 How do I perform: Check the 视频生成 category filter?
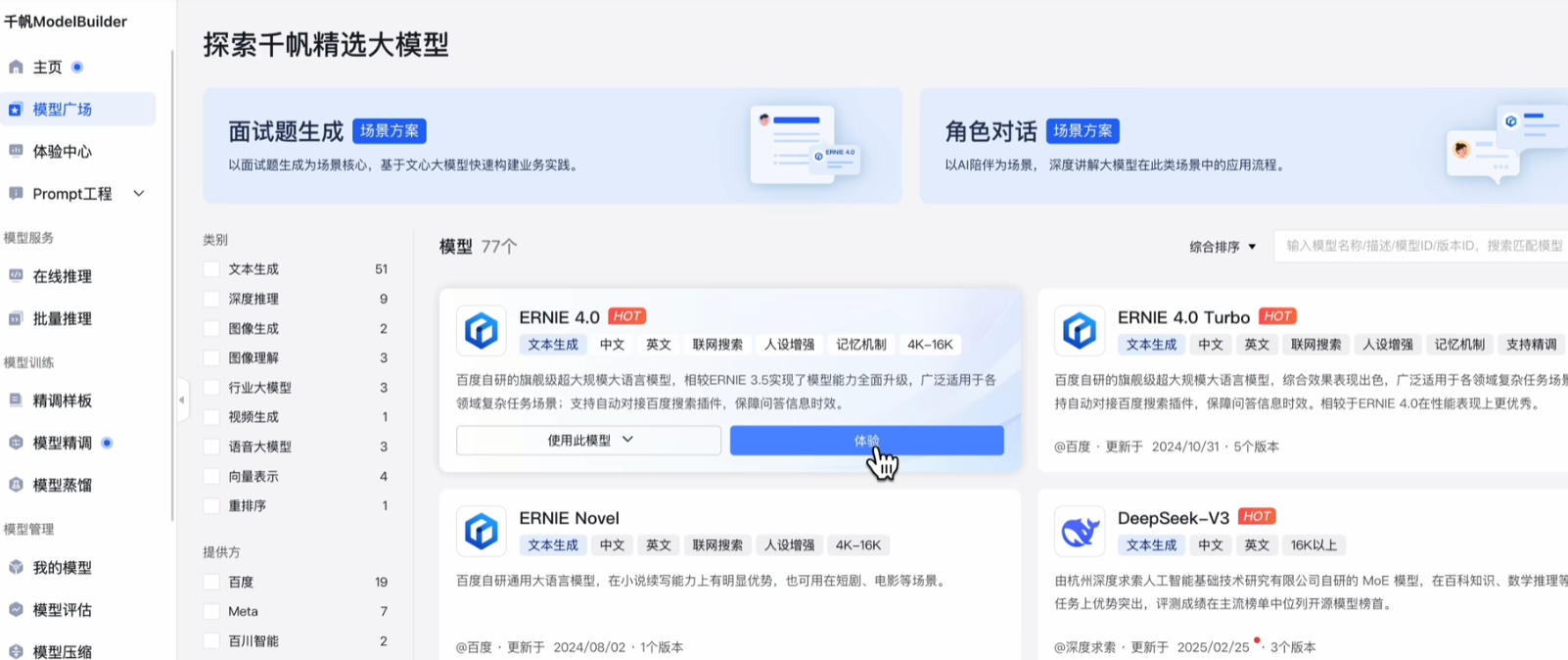tap(211, 417)
